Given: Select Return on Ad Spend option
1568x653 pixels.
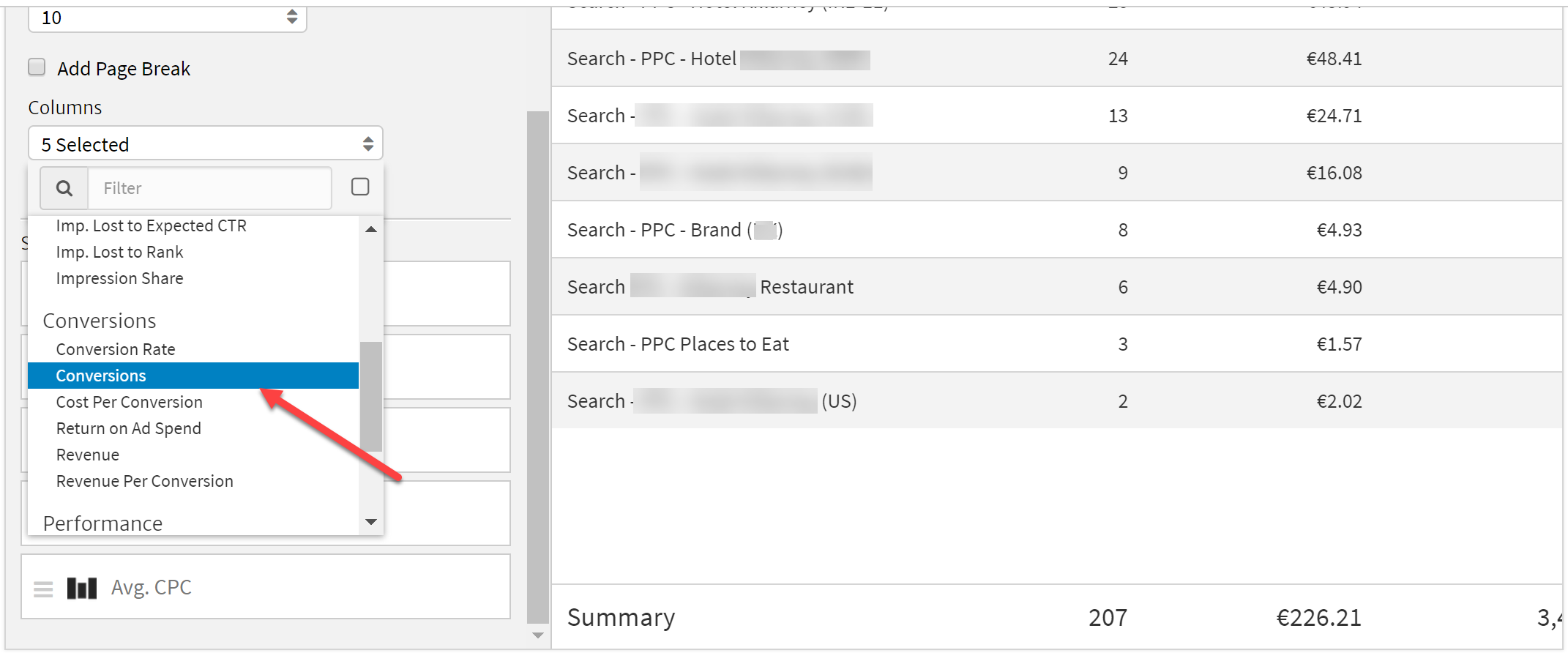Looking at the screenshot, I should coord(128,428).
